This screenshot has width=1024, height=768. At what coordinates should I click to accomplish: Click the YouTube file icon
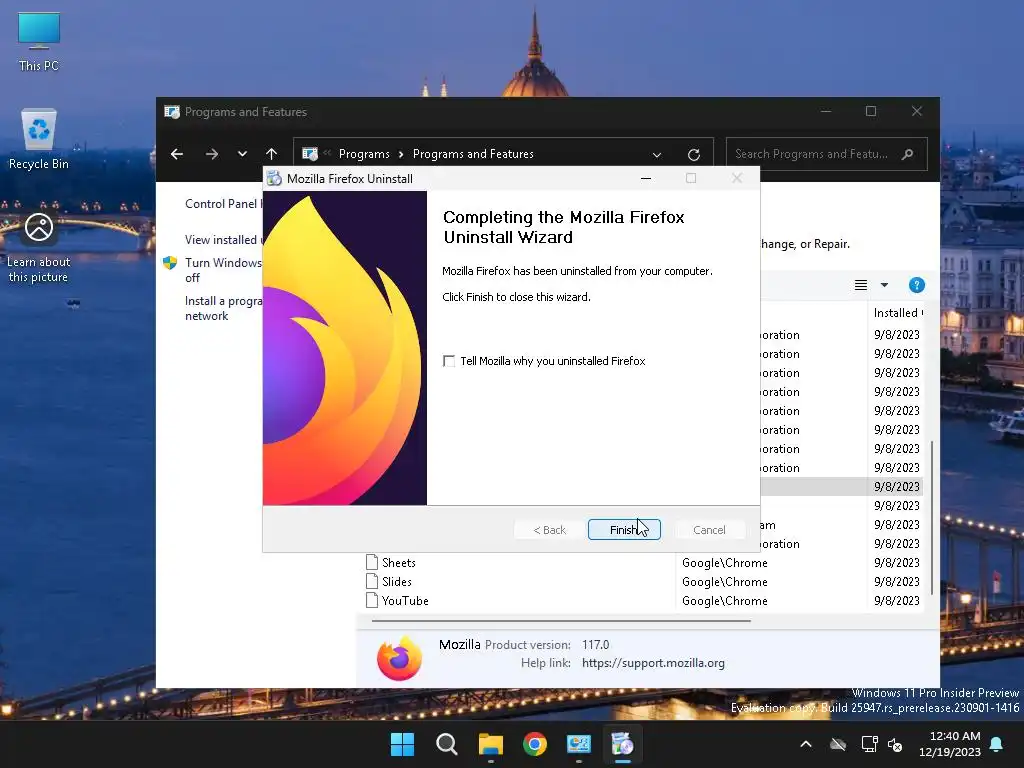click(372, 600)
